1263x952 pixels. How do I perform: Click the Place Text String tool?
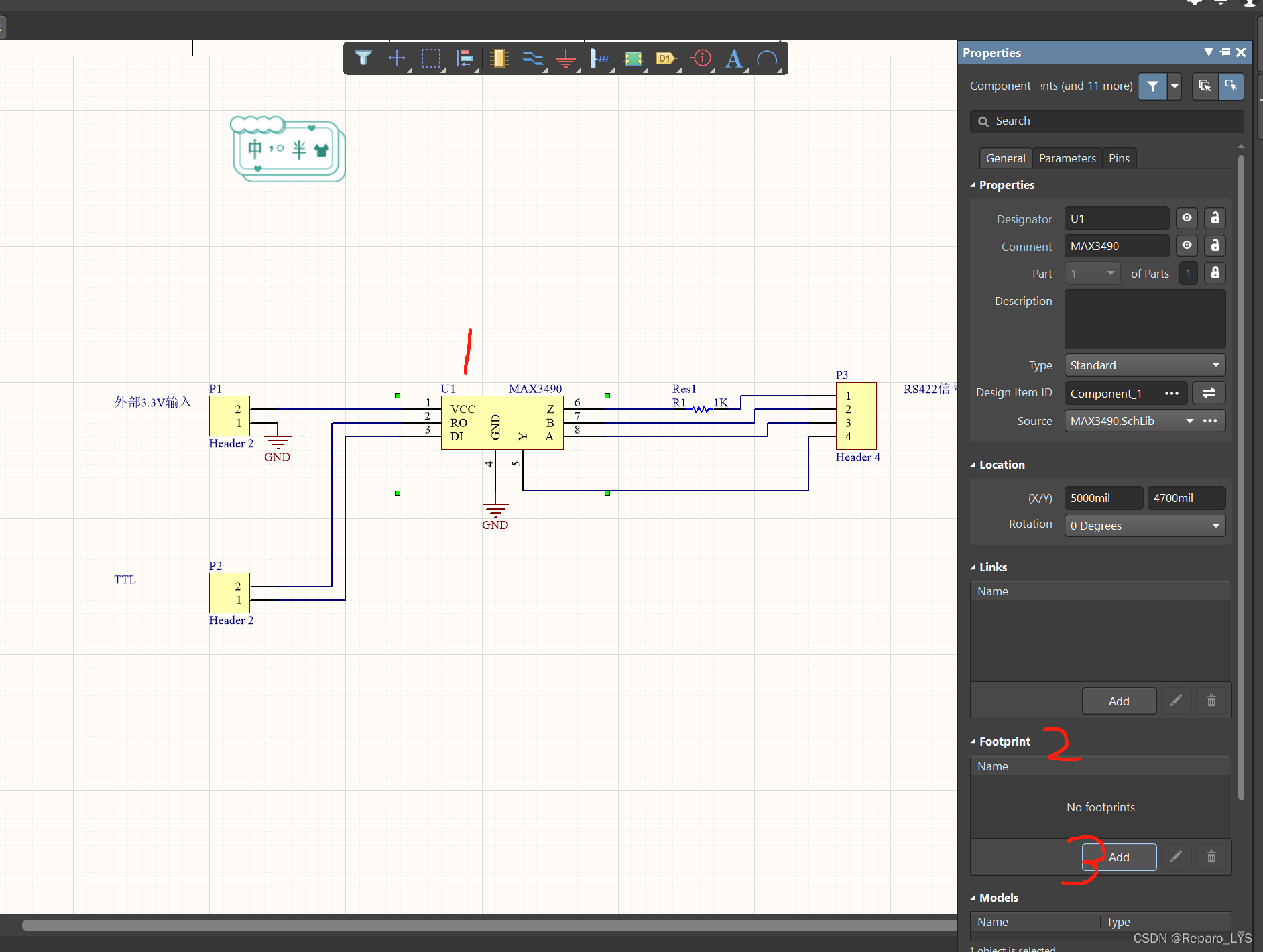point(734,58)
